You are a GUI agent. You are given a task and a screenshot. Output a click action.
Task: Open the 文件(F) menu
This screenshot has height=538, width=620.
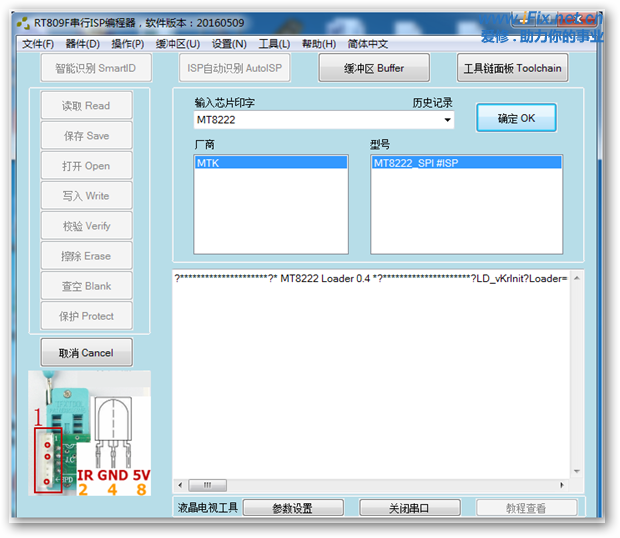(38, 44)
